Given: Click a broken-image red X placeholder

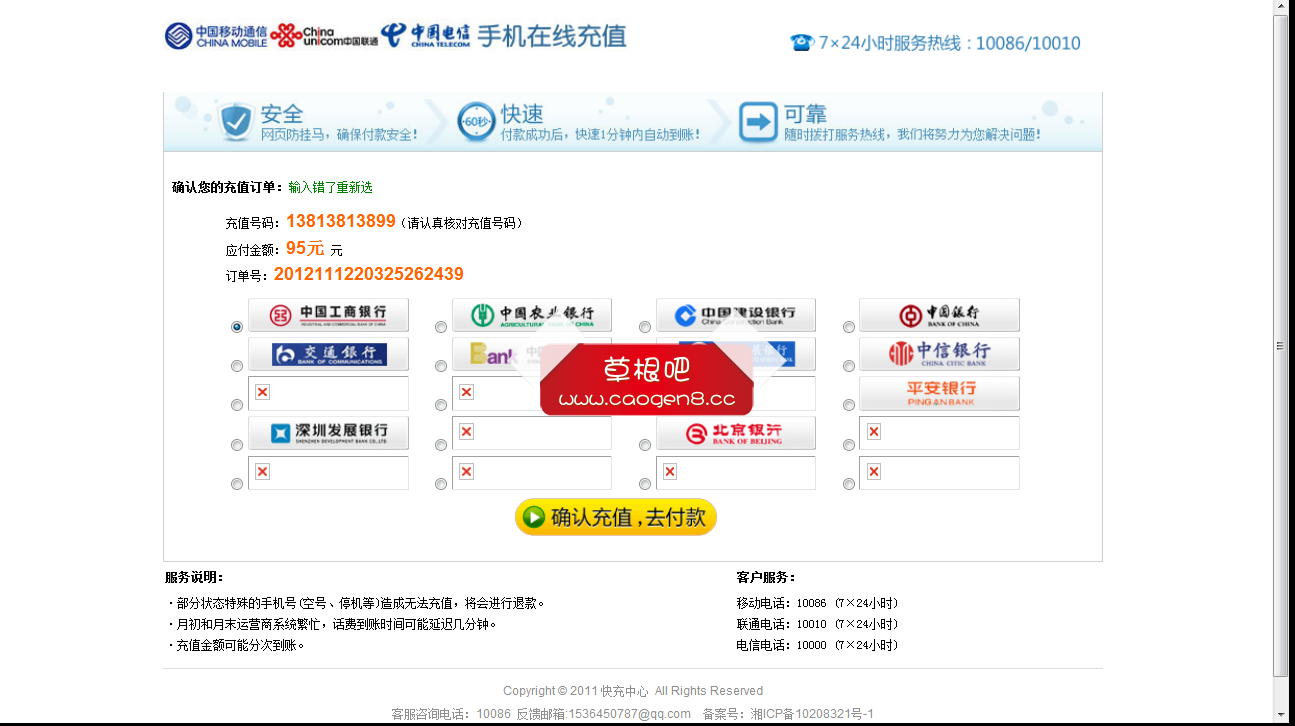Looking at the screenshot, I should (262, 392).
